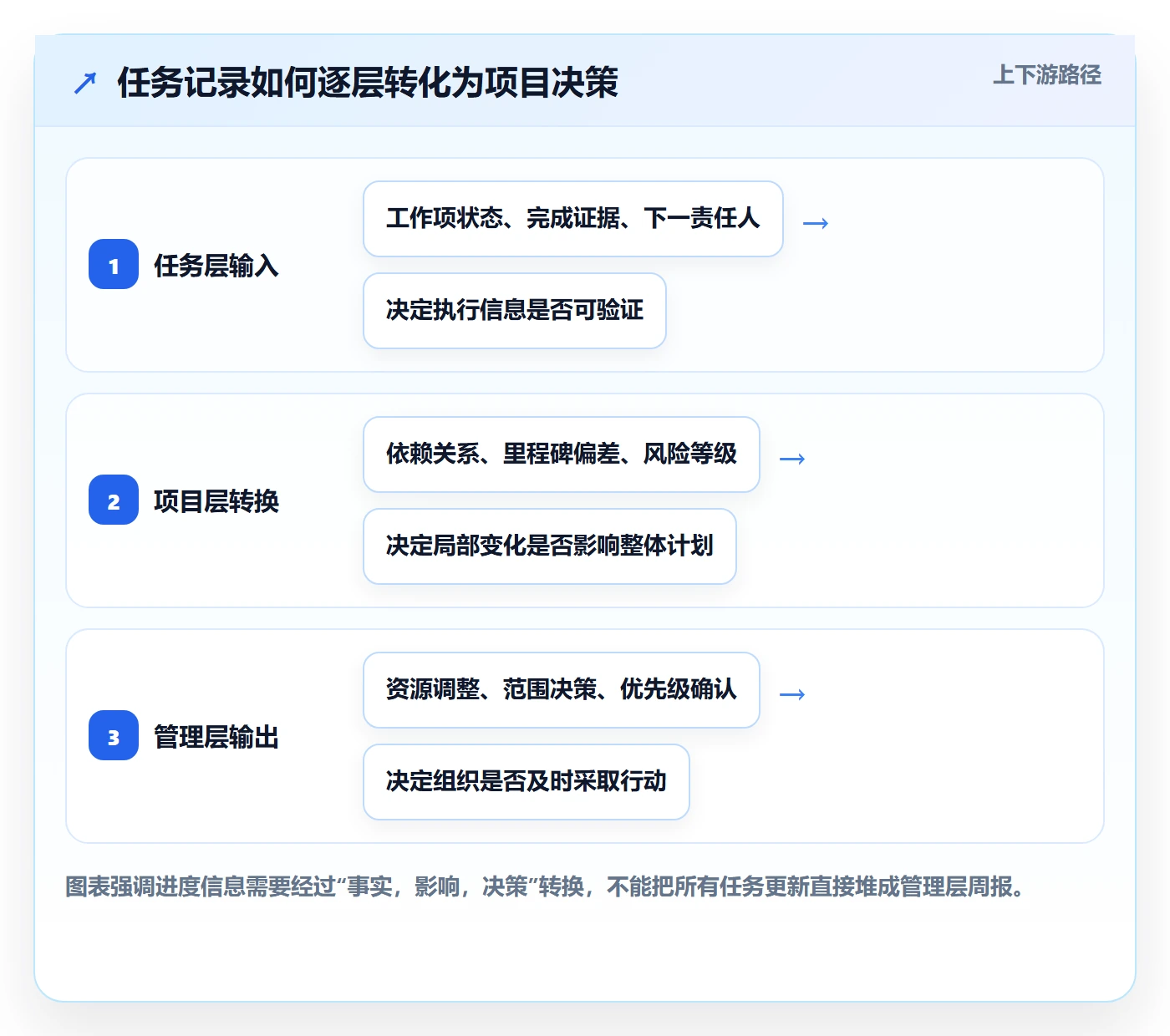1170x1036 pixels.
Task: Select the step 3 numbered badge
Action: point(114,735)
